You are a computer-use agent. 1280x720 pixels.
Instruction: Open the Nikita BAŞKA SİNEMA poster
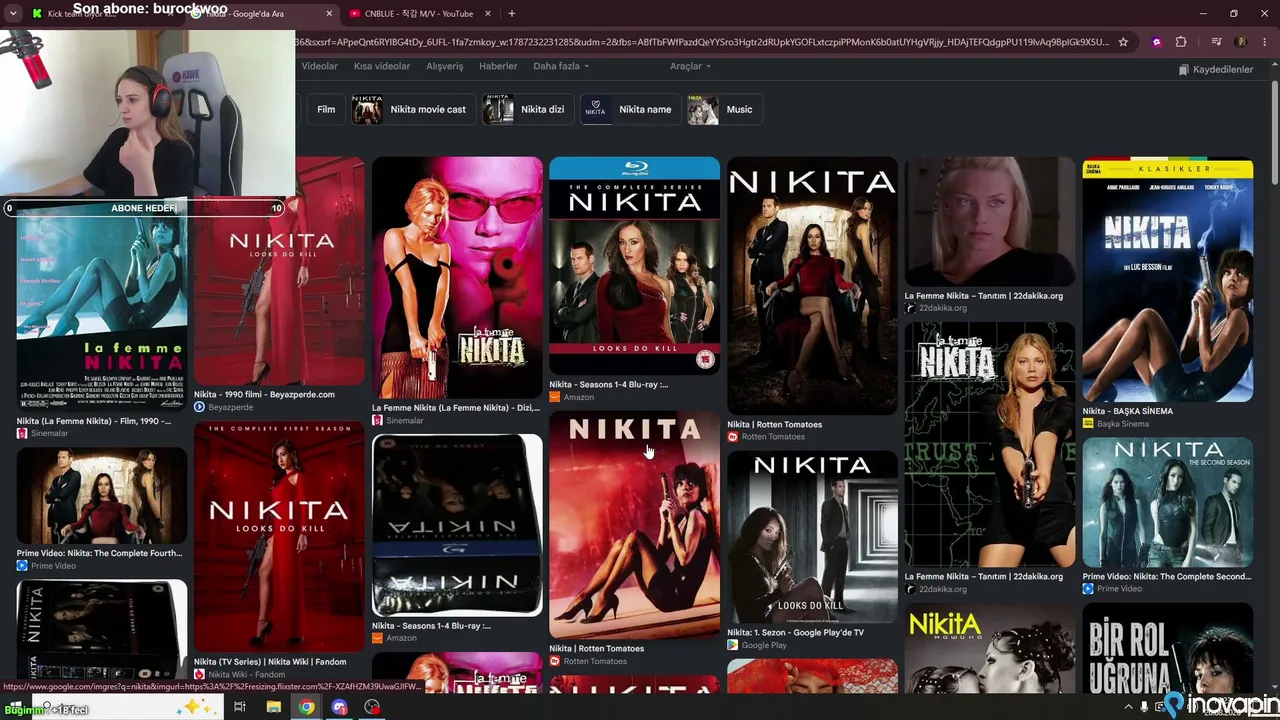pyautogui.click(x=1167, y=280)
